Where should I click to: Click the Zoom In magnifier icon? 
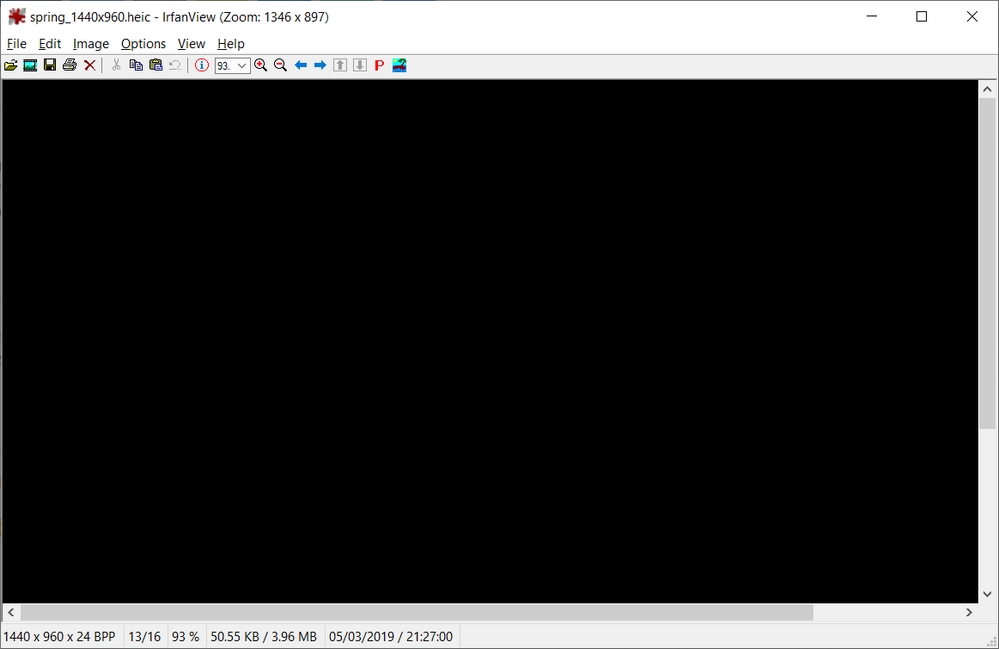pyautogui.click(x=261, y=65)
